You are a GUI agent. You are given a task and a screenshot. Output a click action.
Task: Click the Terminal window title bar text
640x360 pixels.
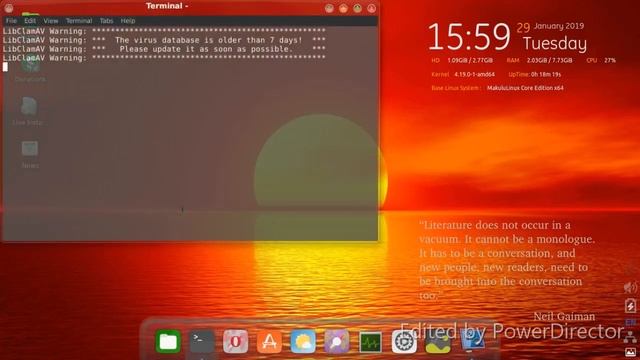[167, 6]
